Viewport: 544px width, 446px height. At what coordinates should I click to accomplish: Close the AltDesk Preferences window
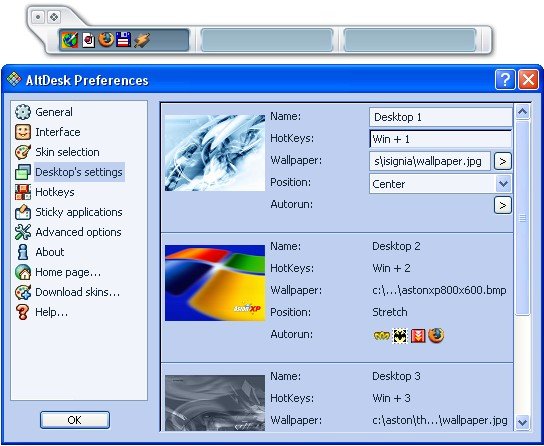tap(528, 79)
